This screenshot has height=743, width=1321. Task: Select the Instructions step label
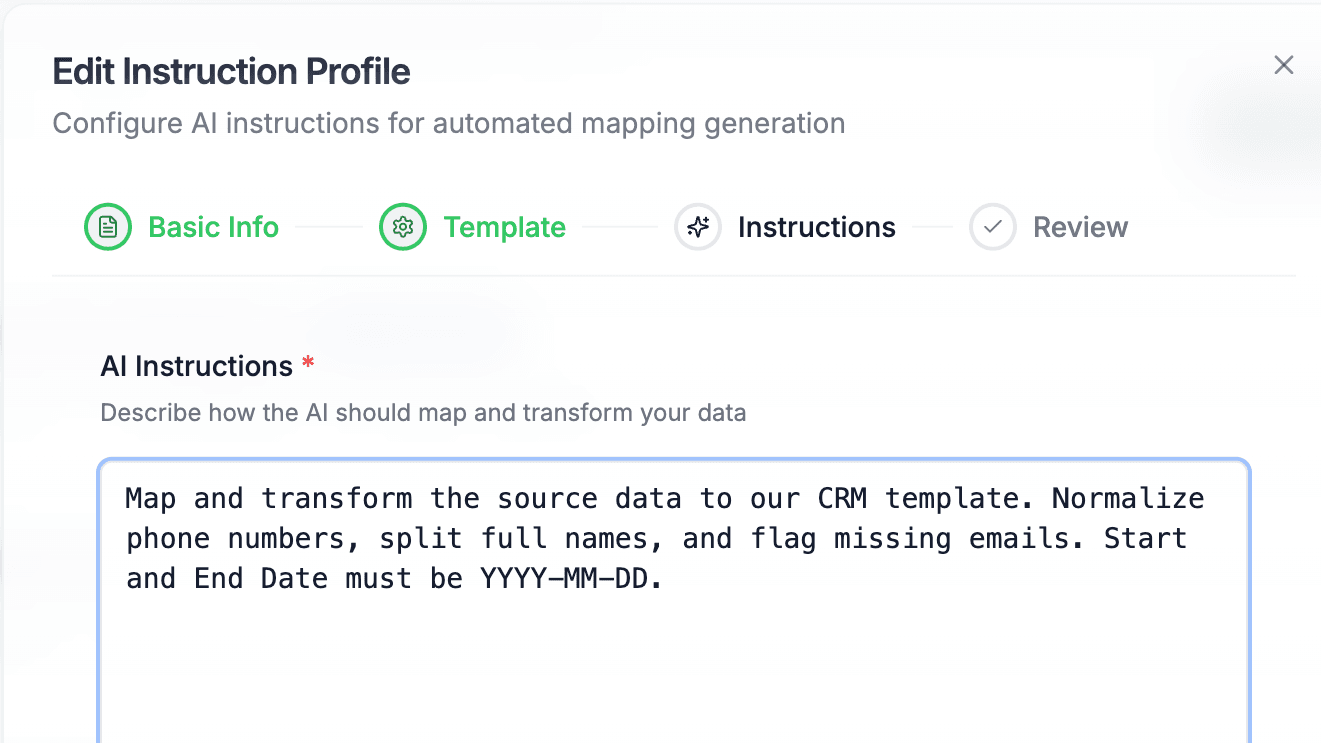tap(816, 227)
